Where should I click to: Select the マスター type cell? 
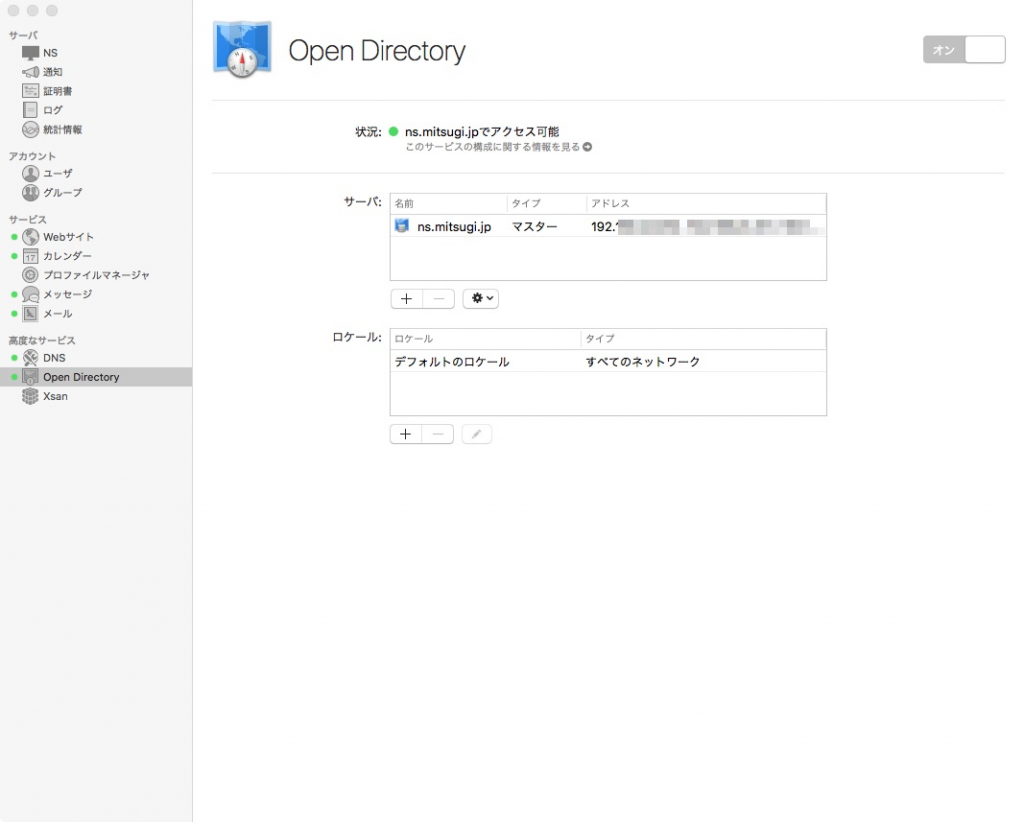pyautogui.click(x=534, y=227)
